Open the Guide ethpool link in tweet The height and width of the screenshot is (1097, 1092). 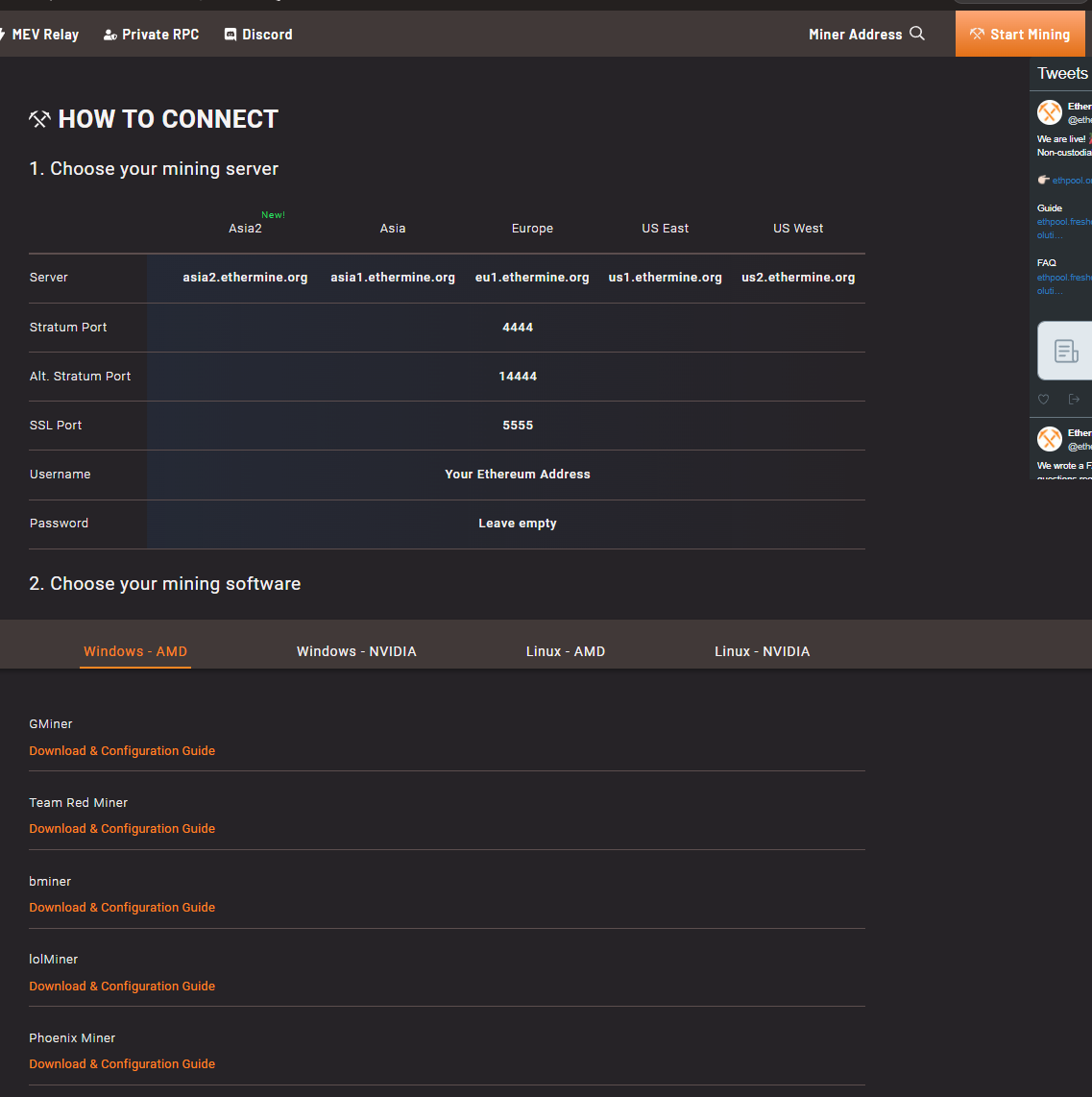[x=1064, y=228]
